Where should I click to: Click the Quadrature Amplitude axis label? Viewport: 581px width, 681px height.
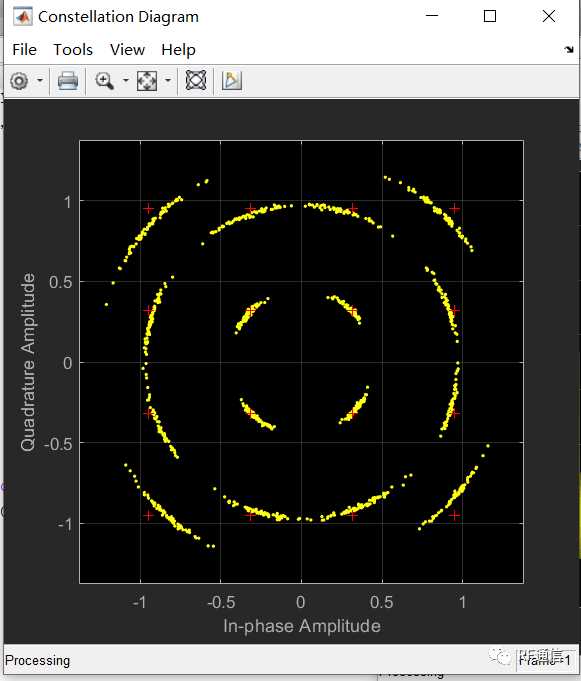click(28, 362)
